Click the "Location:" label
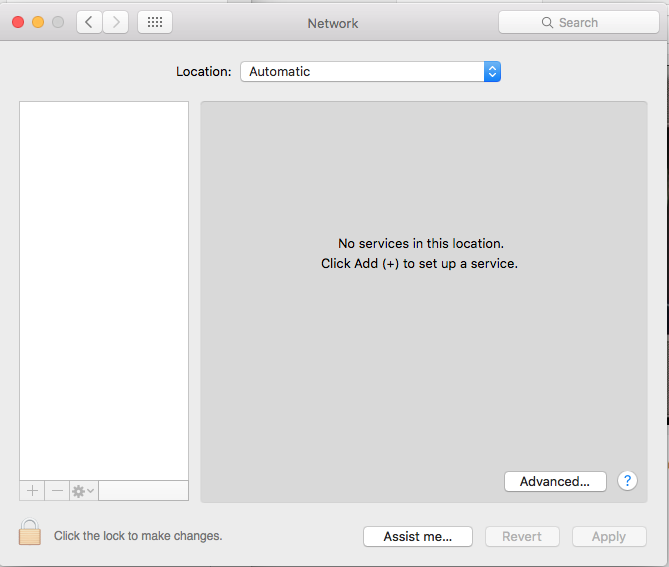Viewport: 669px width, 567px height. pos(204,72)
